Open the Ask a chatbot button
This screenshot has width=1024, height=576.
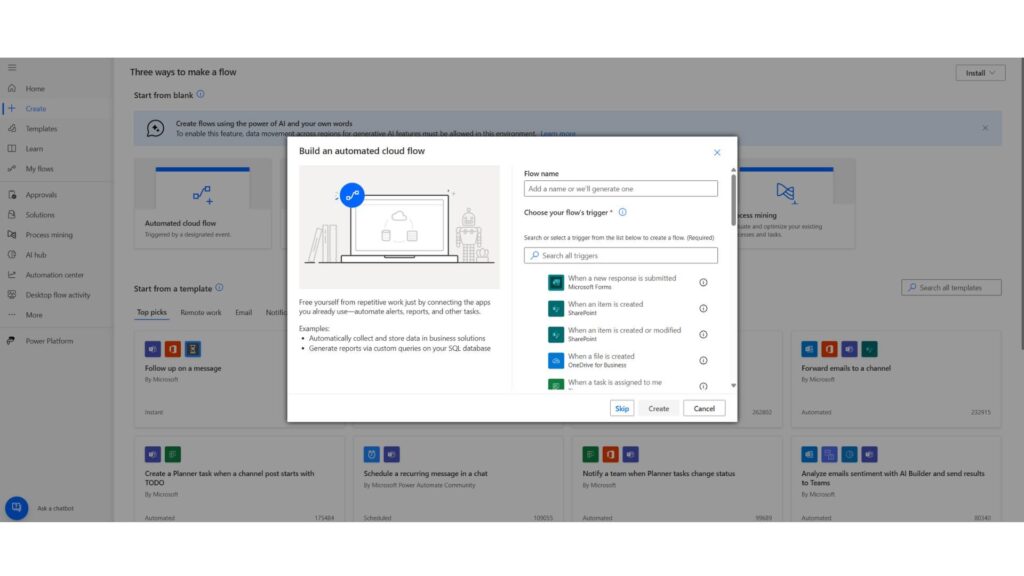(x=17, y=507)
